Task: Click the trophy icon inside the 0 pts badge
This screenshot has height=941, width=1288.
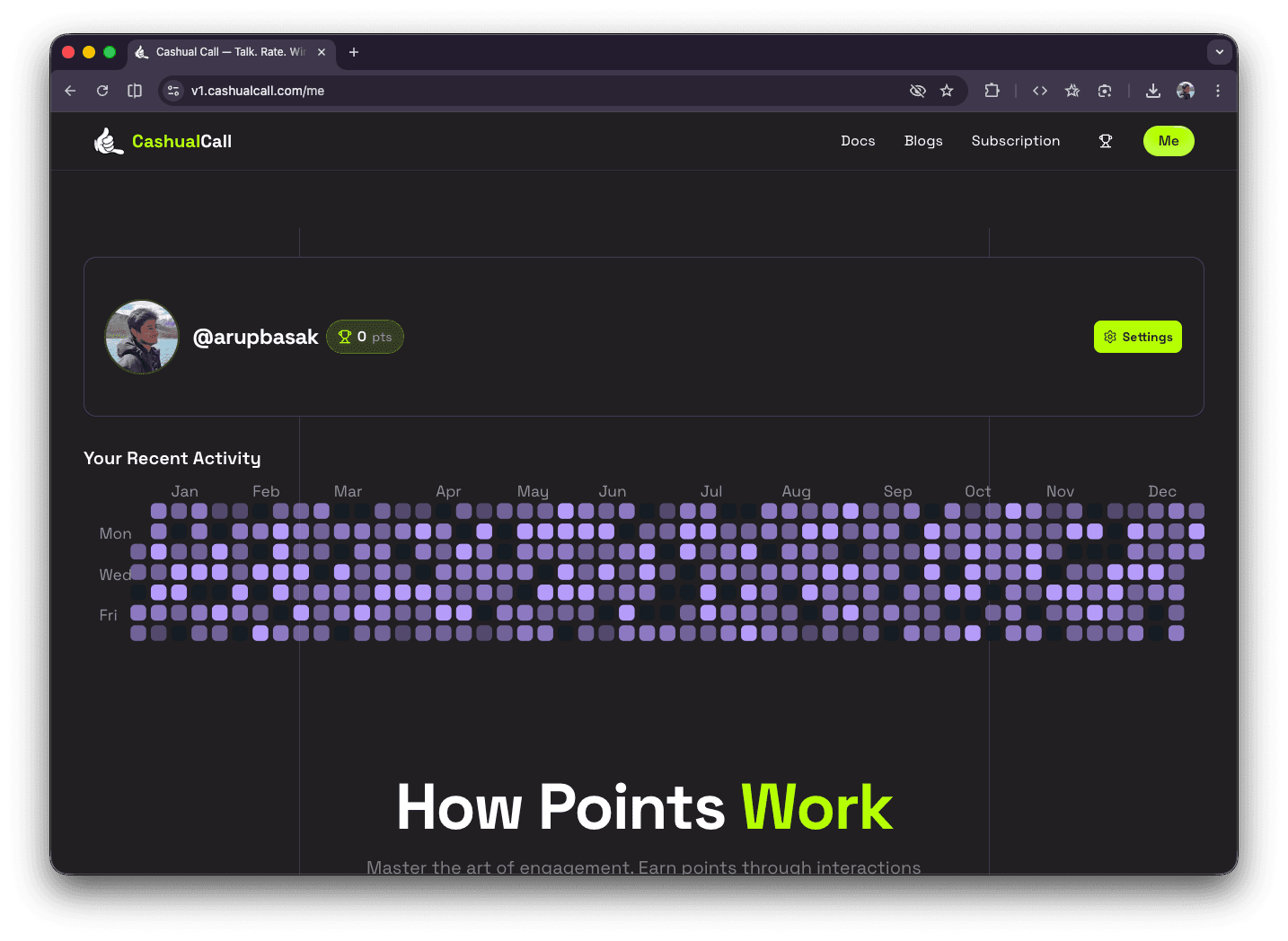Action: pos(346,337)
